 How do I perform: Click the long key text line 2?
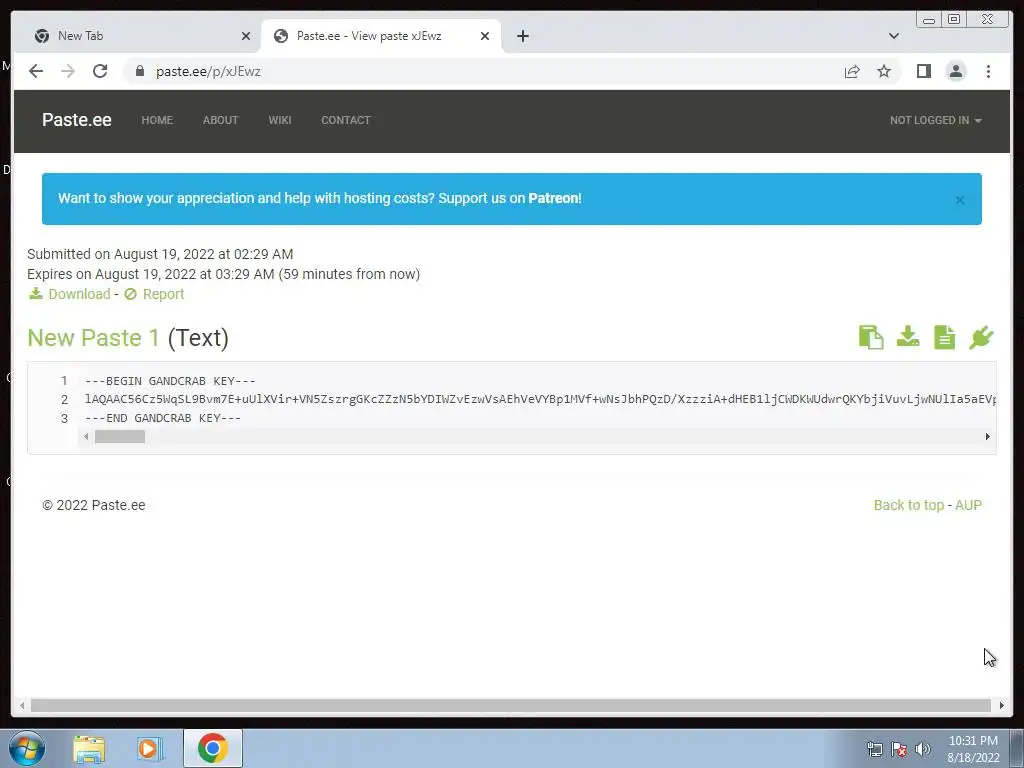540,399
